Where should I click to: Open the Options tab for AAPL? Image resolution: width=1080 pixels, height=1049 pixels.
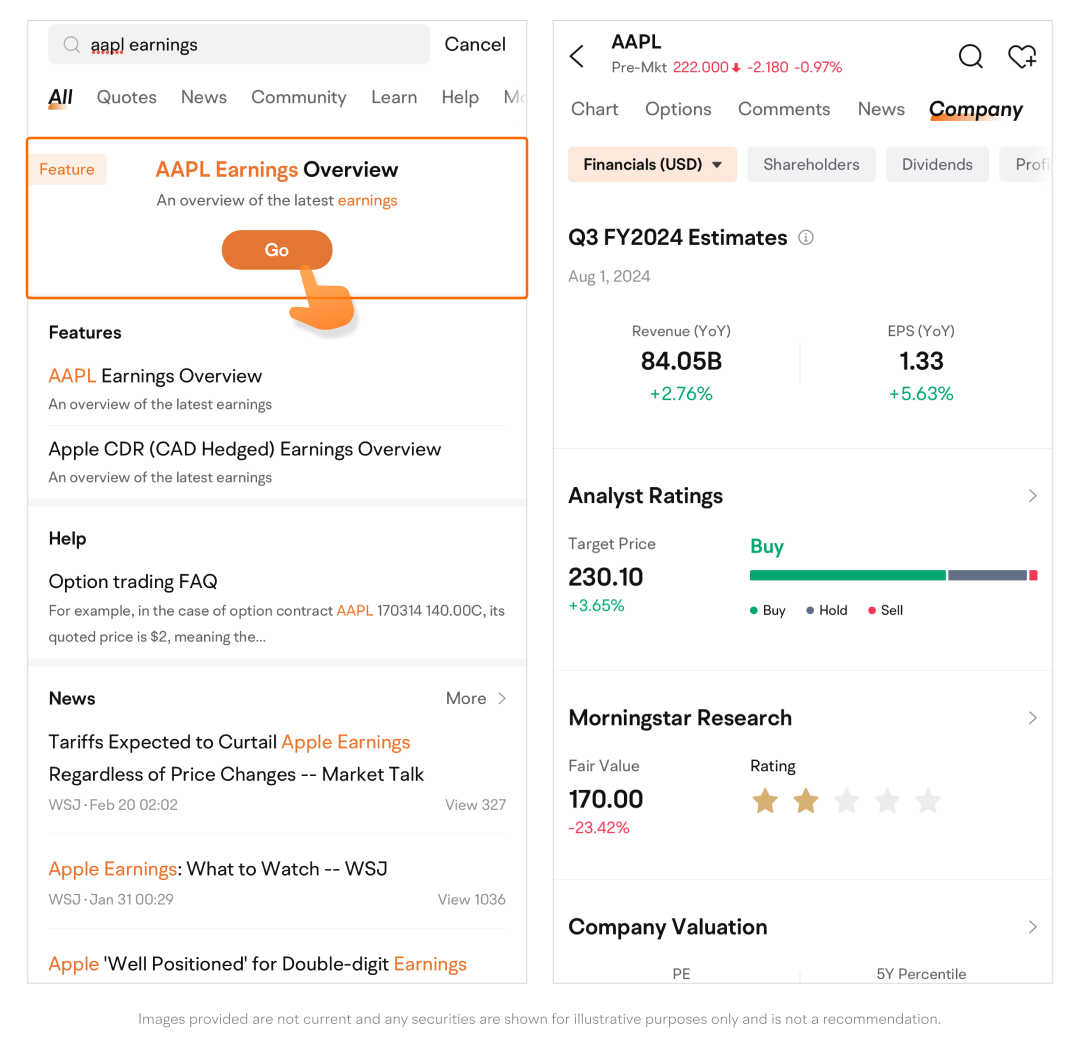point(678,109)
